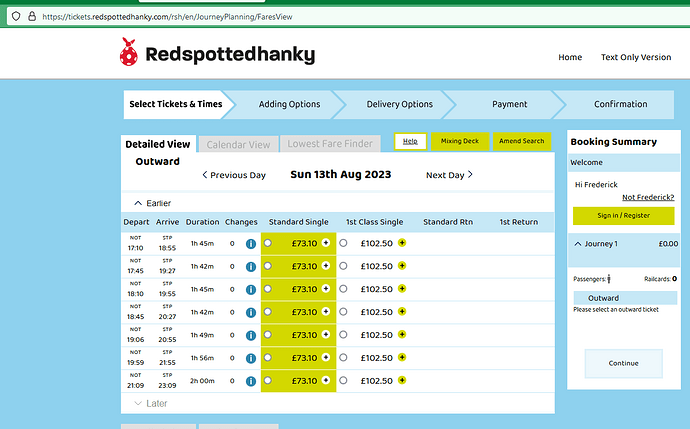Open info icon for 17:10 departure
This screenshot has height=429, width=690.
click(x=251, y=243)
